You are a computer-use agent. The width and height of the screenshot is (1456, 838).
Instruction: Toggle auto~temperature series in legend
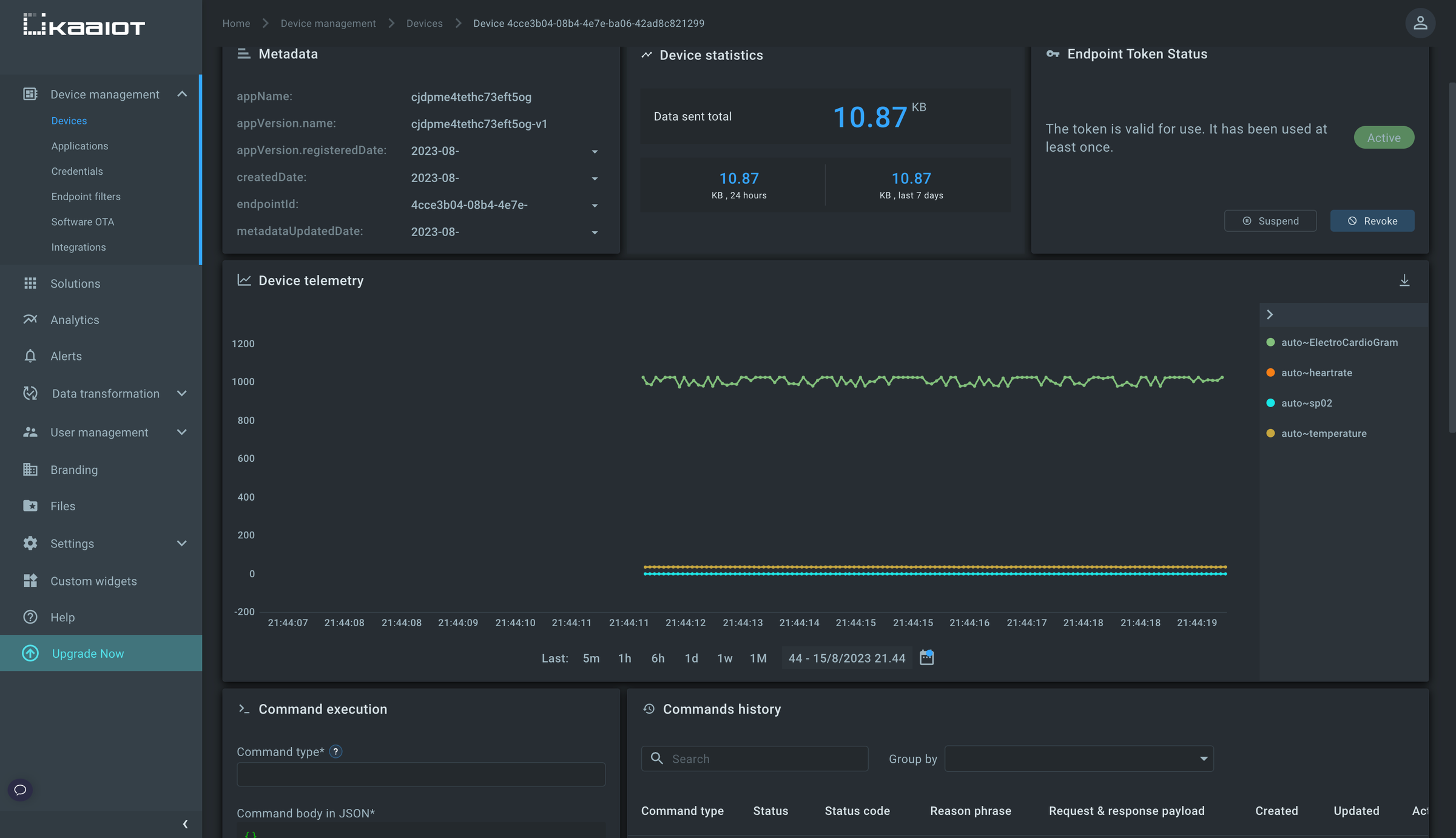coord(1316,433)
